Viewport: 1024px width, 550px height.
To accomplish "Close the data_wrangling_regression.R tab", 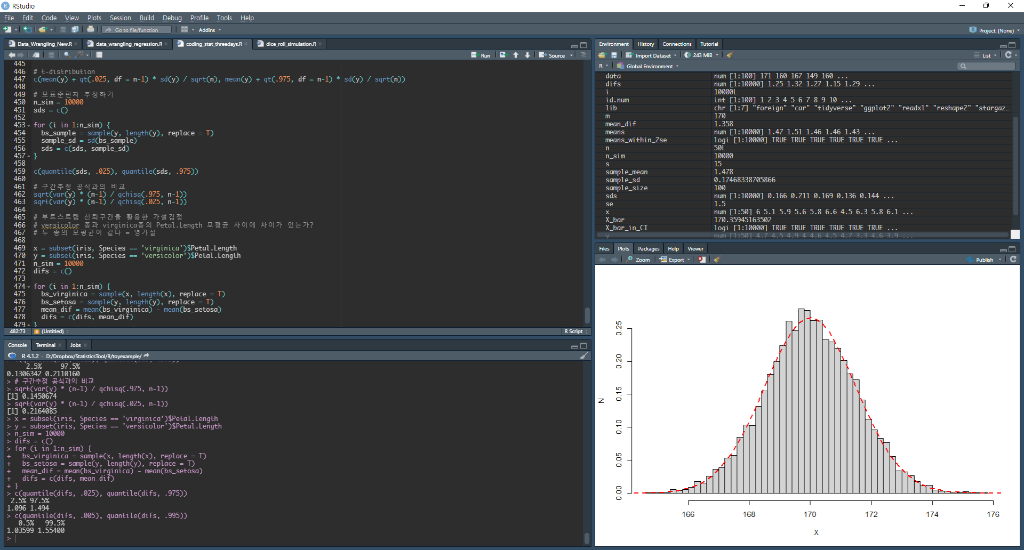I will tap(166, 44).
